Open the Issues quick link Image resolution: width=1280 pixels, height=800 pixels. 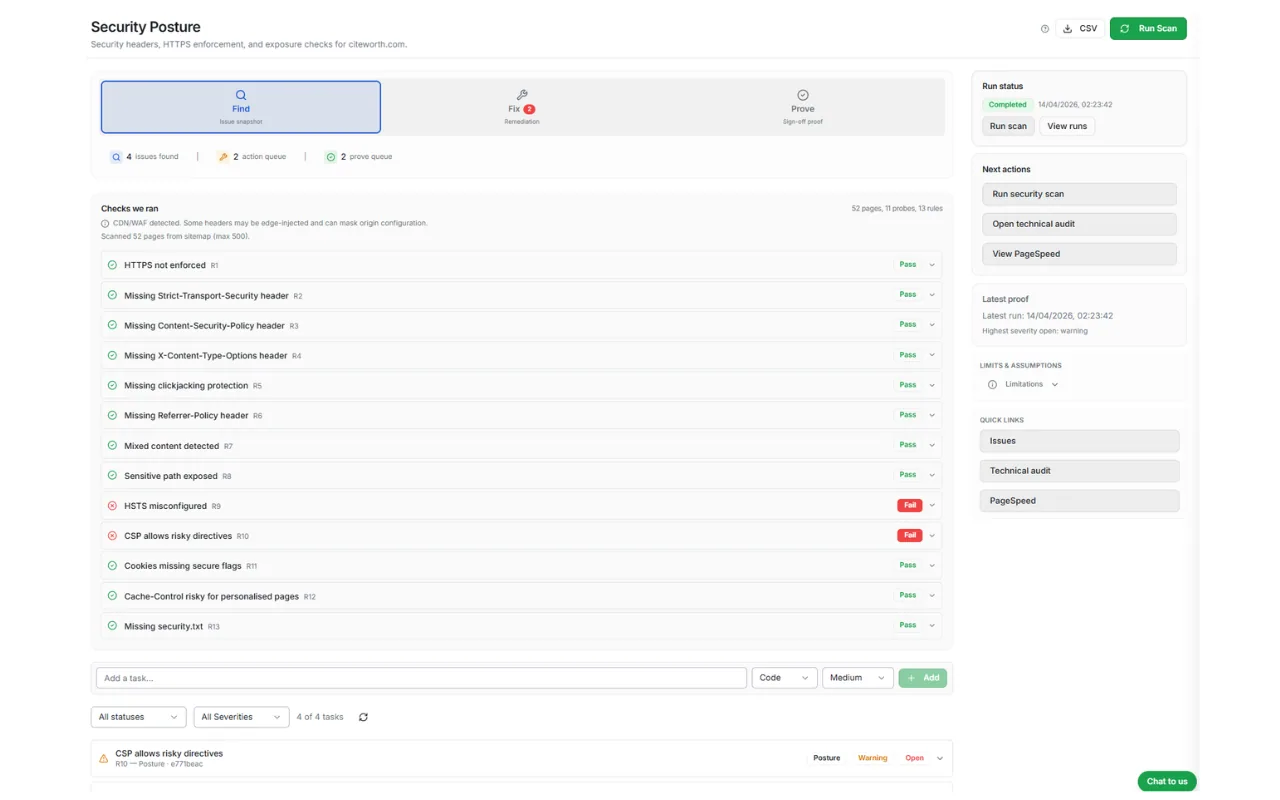click(x=1079, y=441)
